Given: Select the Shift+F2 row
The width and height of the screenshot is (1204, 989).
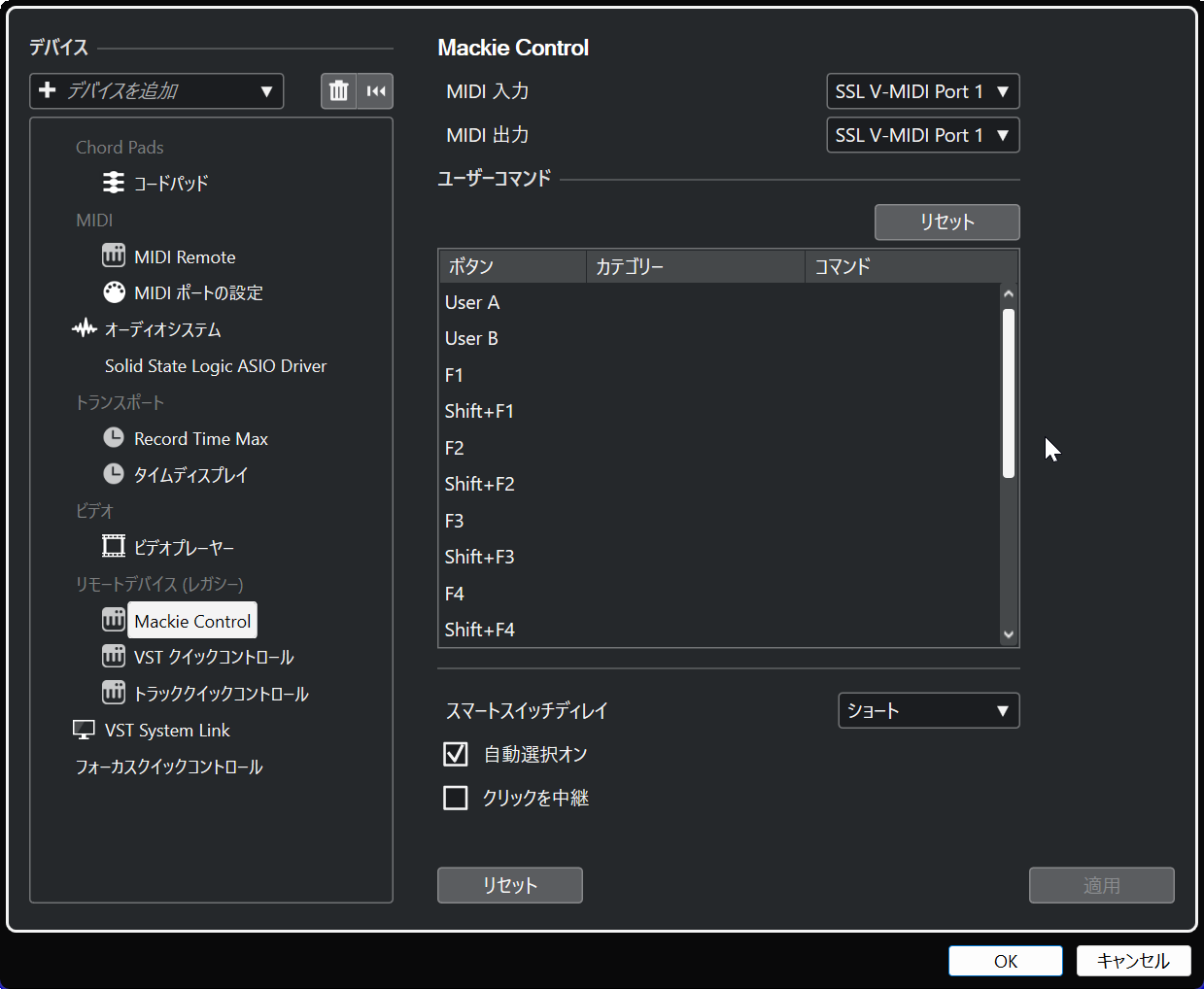Looking at the screenshot, I should 719,484.
